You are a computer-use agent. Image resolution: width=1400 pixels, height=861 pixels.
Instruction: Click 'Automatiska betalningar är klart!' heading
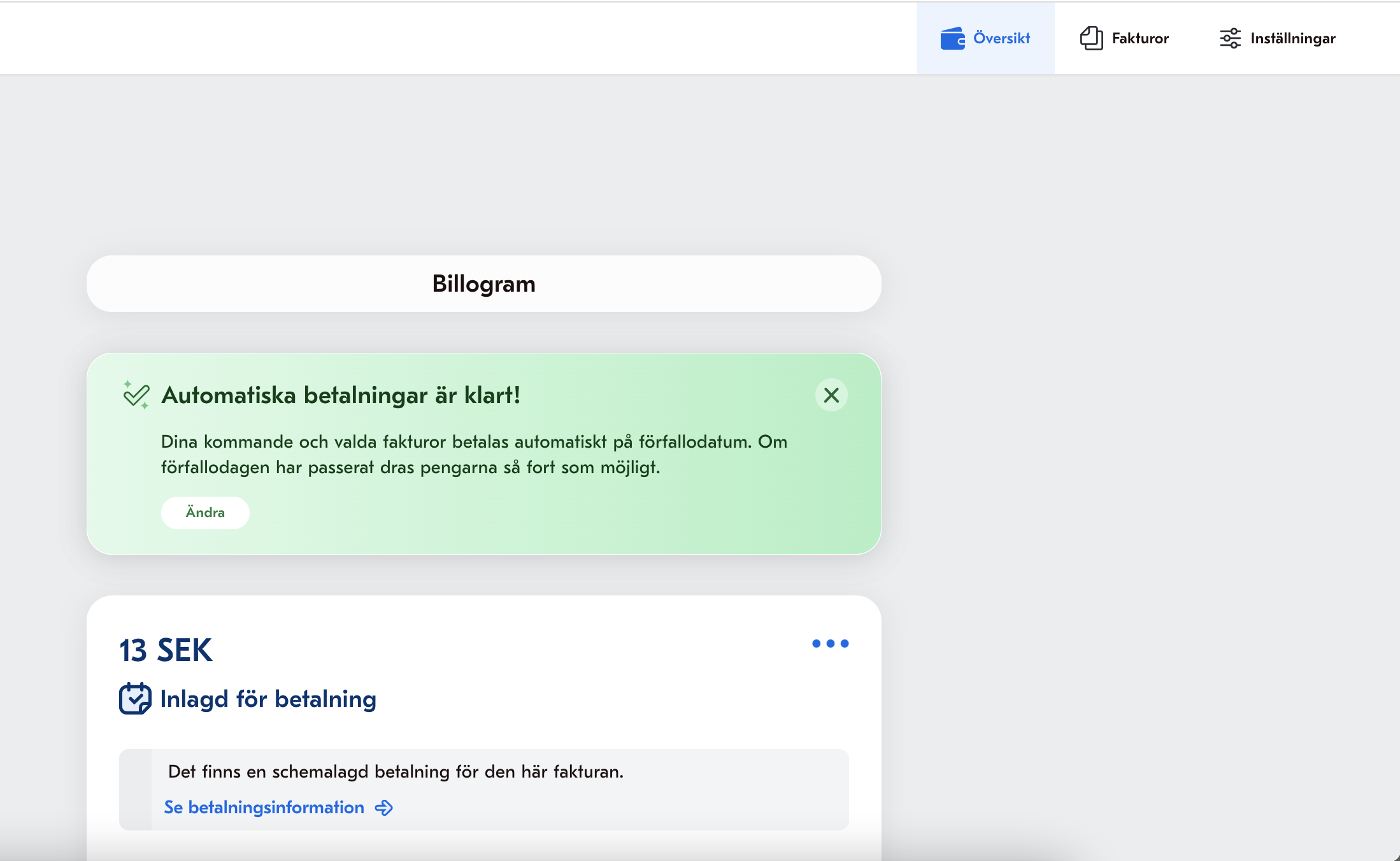[341, 395]
